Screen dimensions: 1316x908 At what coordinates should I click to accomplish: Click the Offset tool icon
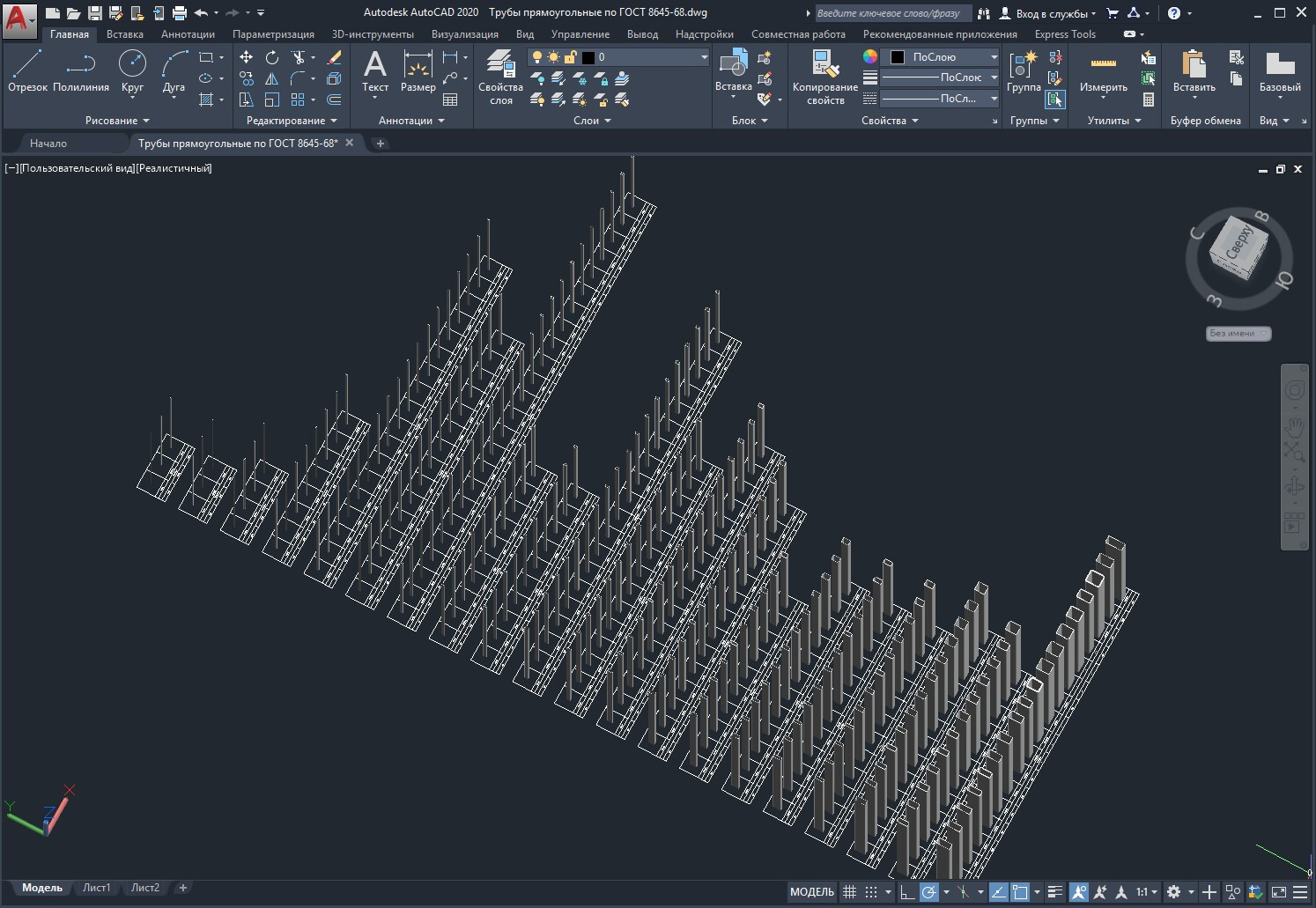click(x=334, y=100)
